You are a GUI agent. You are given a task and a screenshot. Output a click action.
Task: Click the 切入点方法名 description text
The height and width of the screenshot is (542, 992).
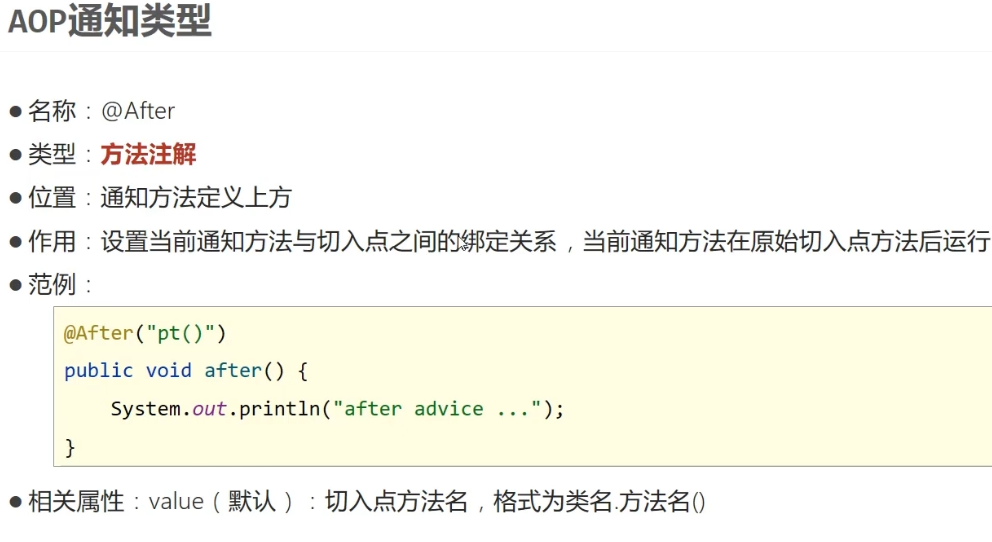[x=396, y=502]
